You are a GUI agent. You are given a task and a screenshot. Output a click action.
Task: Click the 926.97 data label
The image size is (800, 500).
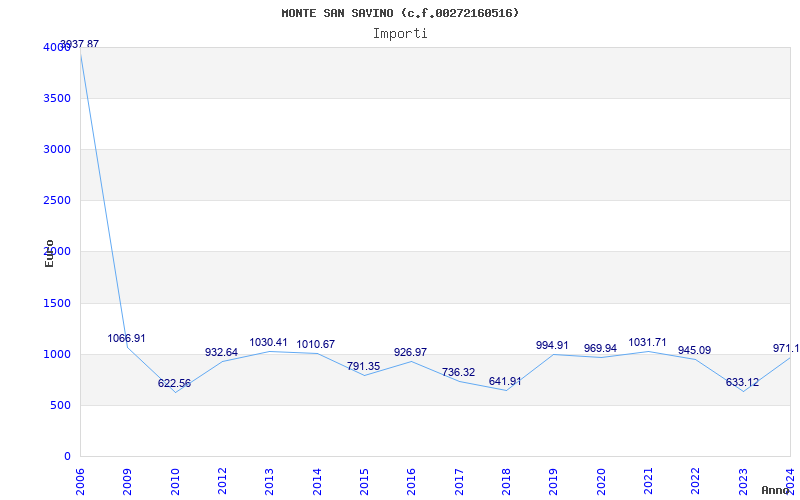point(410,352)
